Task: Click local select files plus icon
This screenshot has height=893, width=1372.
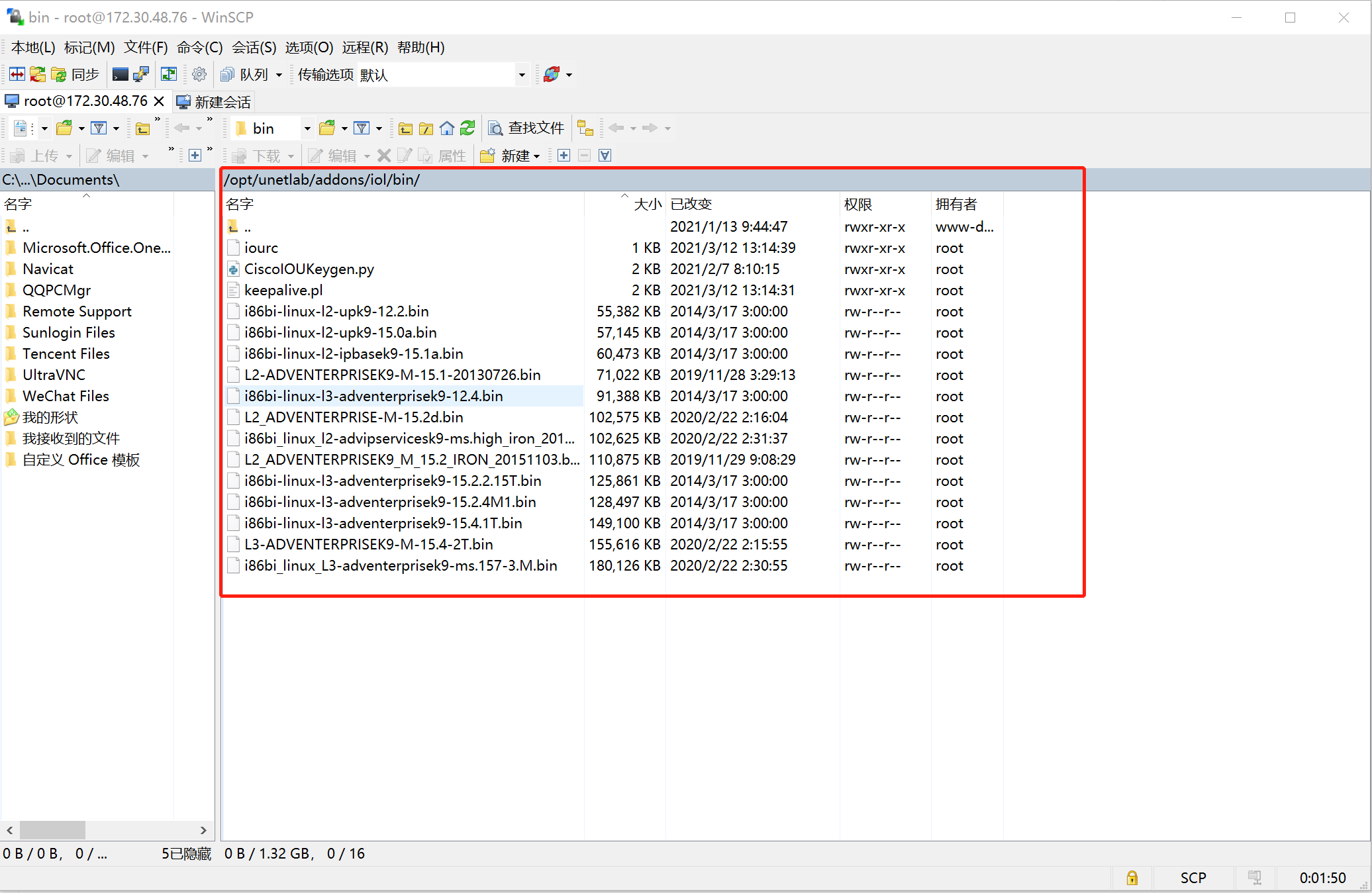Action: click(195, 156)
